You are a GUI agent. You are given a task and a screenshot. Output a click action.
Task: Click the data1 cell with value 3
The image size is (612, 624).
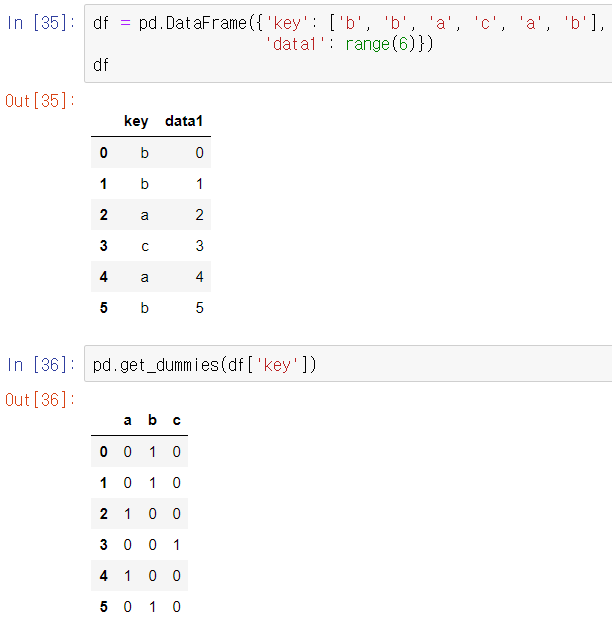[x=199, y=246]
